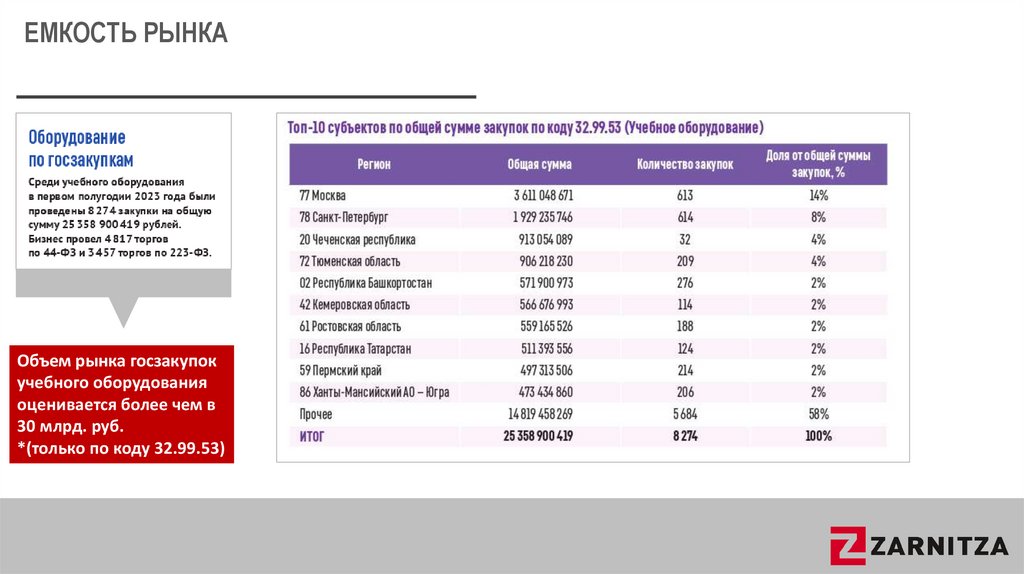The image size is (1024, 574).
Task: Click the total 25 358 900 419 in table
Action: coord(538,436)
